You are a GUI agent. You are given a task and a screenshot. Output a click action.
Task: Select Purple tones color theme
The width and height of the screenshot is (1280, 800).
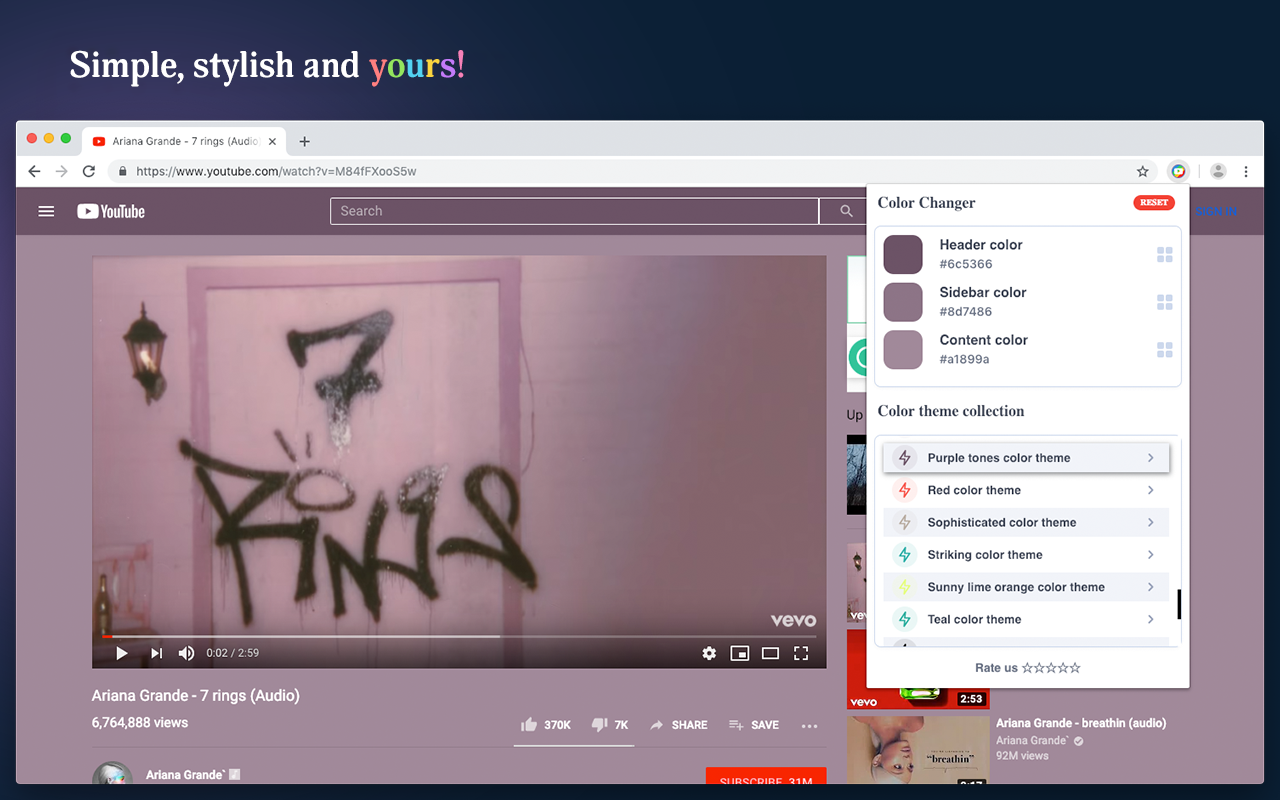(x=1026, y=458)
